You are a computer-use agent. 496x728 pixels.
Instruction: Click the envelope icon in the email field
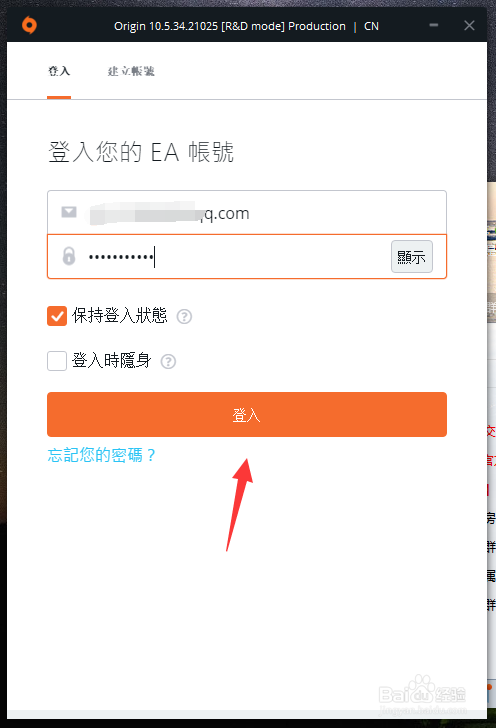[69, 212]
